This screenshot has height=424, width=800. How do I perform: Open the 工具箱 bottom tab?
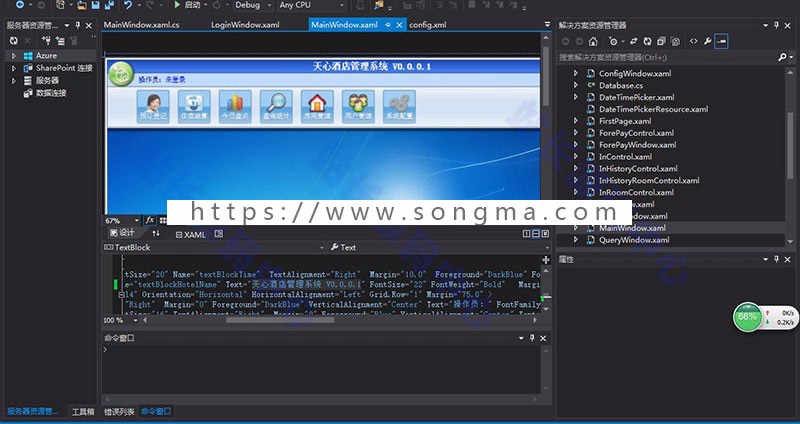(x=83, y=412)
